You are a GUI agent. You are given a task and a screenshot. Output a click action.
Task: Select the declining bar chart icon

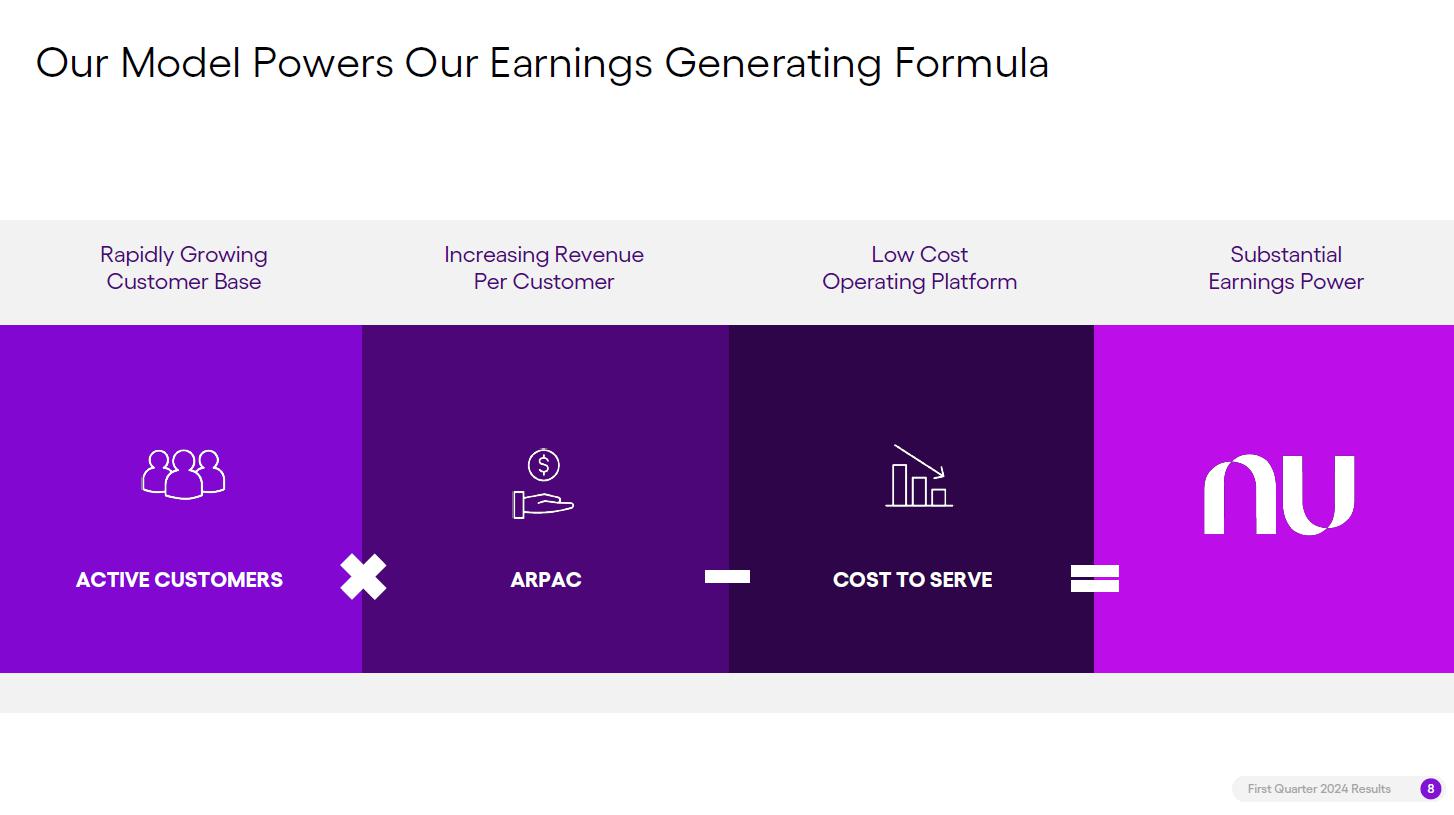919,477
